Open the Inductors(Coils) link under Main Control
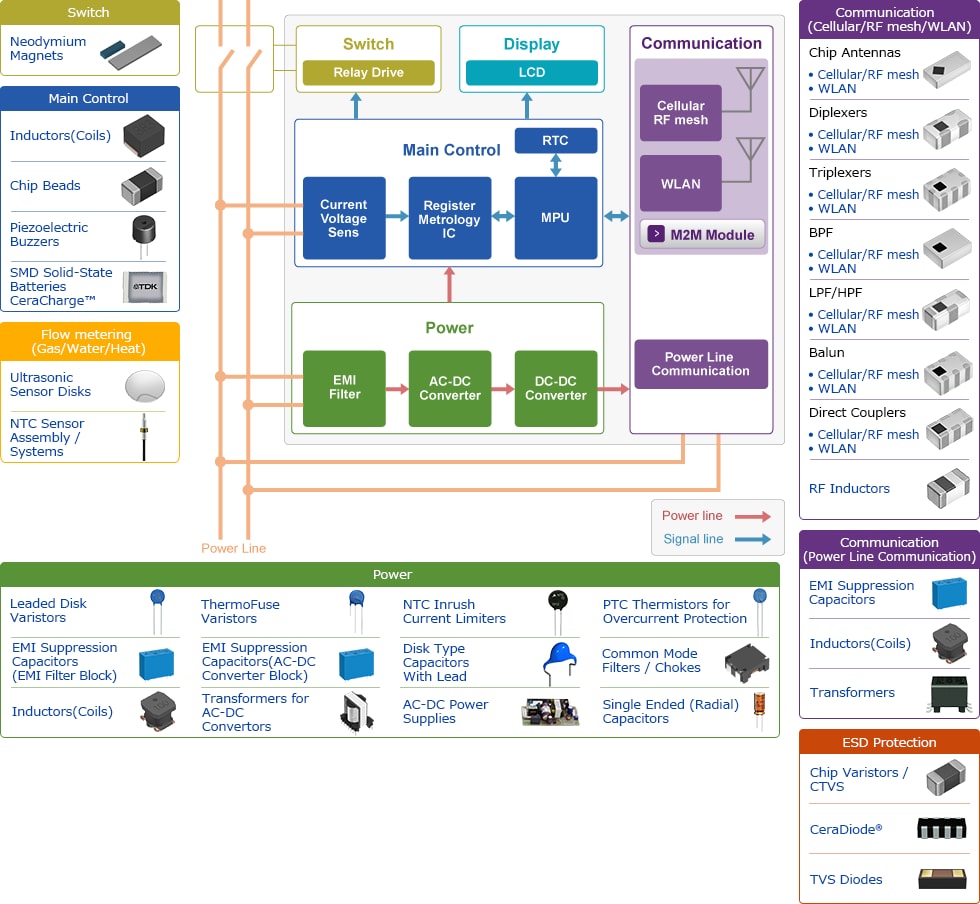Viewport: 980px width, 904px height. tap(59, 136)
